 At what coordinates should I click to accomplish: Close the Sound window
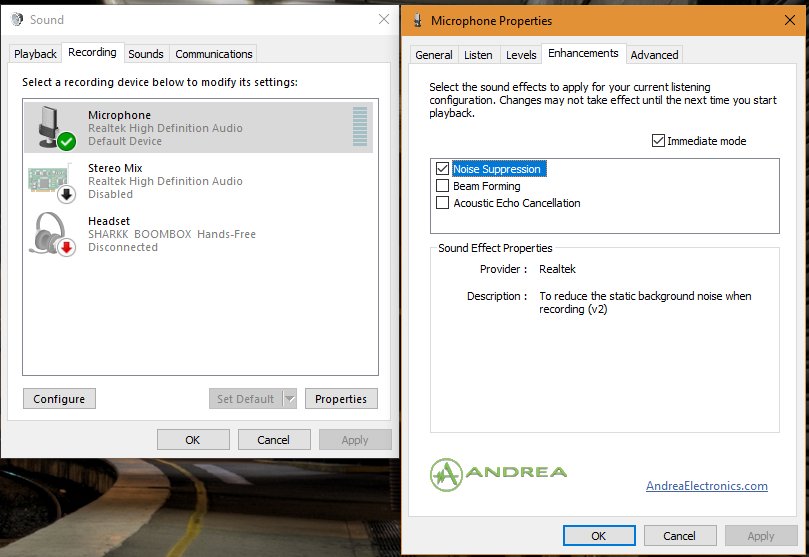coord(384,20)
